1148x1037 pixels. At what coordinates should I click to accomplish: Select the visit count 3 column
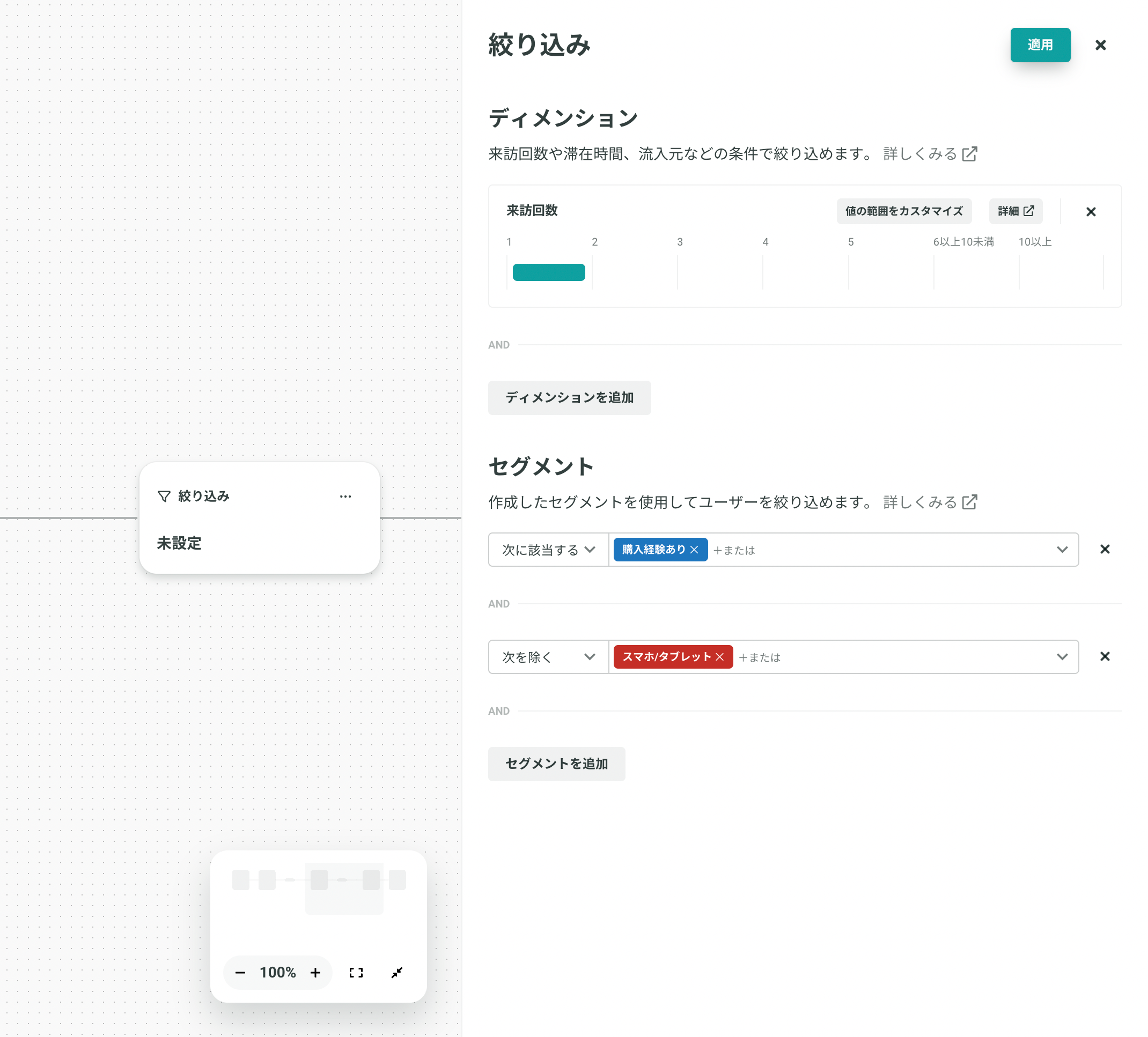coord(720,272)
